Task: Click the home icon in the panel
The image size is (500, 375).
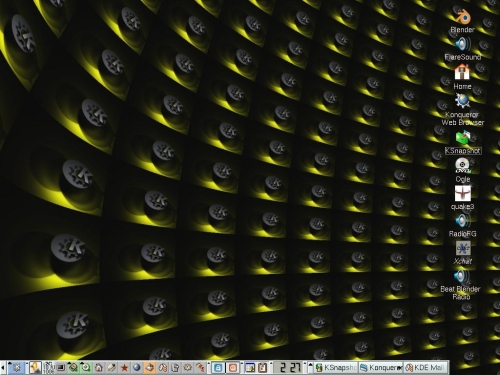Action: click(x=99, y=368)
